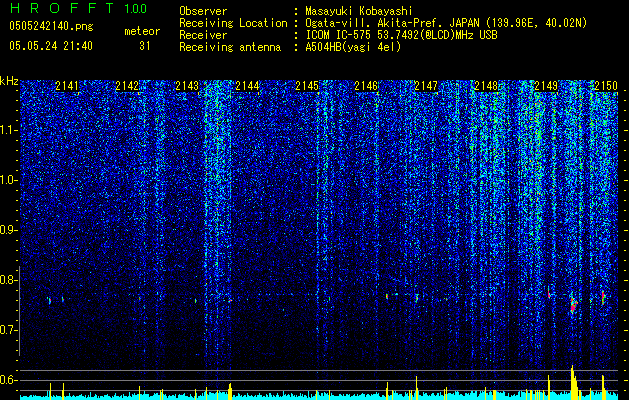Click the Receiving Location label
The width and height of the screenshot is (629, 400).
[233, 23]
